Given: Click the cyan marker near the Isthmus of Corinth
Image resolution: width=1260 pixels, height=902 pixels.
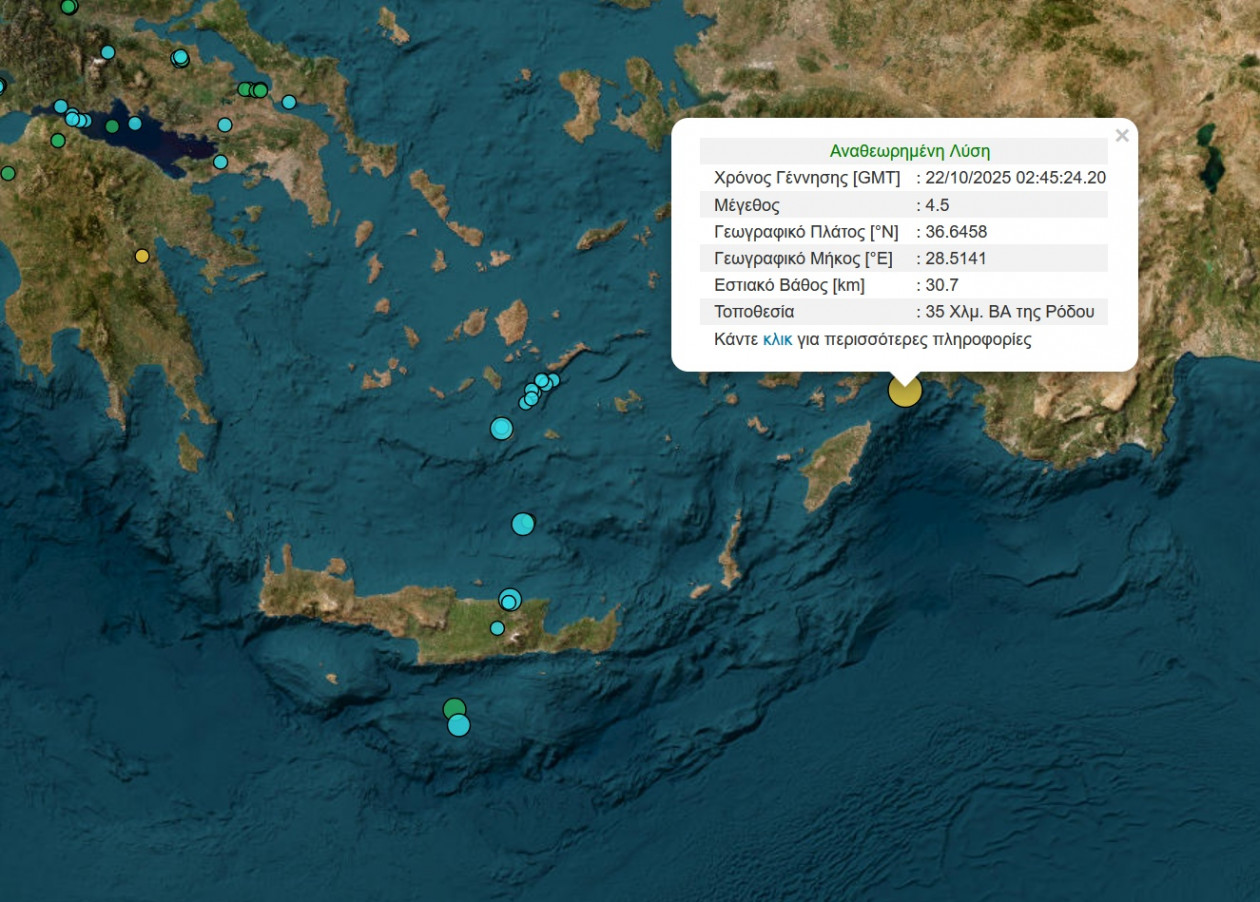Looking at the screenshot, I should point(220,161).
